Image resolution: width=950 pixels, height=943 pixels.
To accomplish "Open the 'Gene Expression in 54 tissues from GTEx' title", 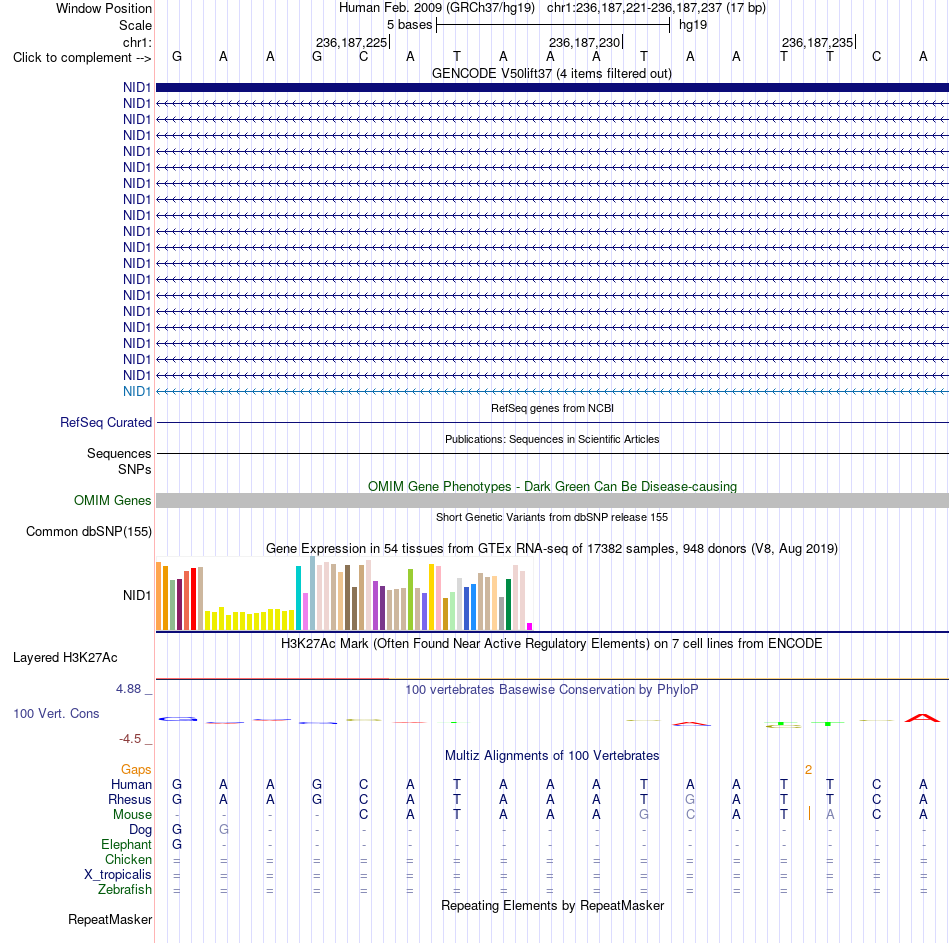I will [x=552, y=548].
